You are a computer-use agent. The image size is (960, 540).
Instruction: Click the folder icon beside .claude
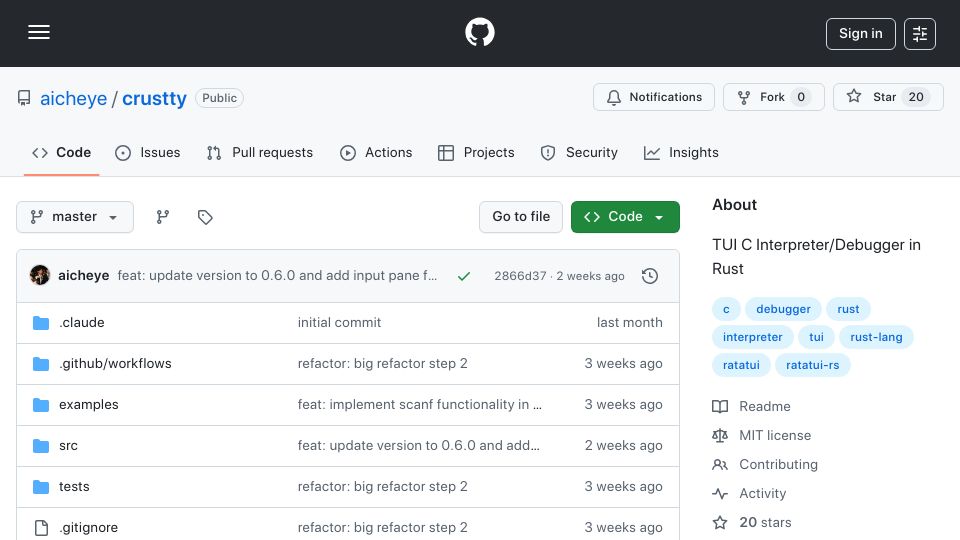coord(41,323)
